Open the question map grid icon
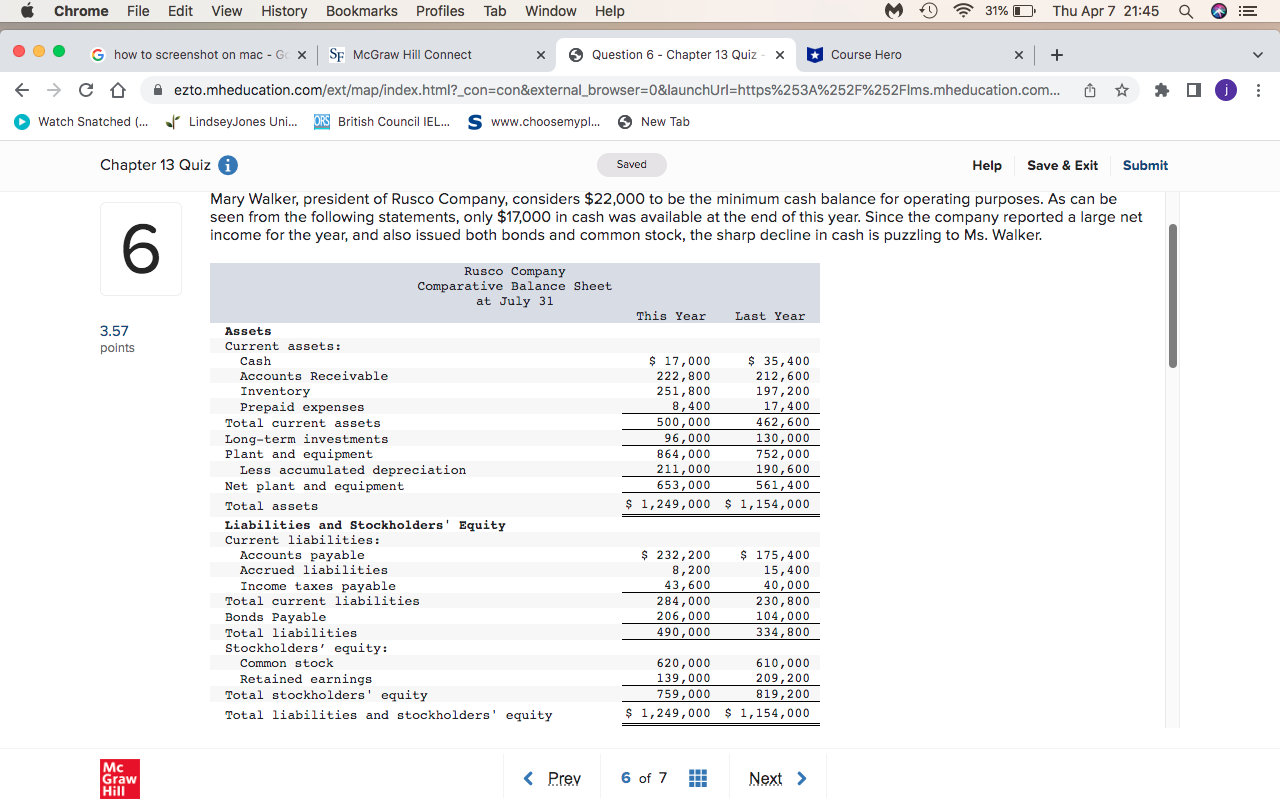Screen dimensions: 1280x800 point(697,778)
